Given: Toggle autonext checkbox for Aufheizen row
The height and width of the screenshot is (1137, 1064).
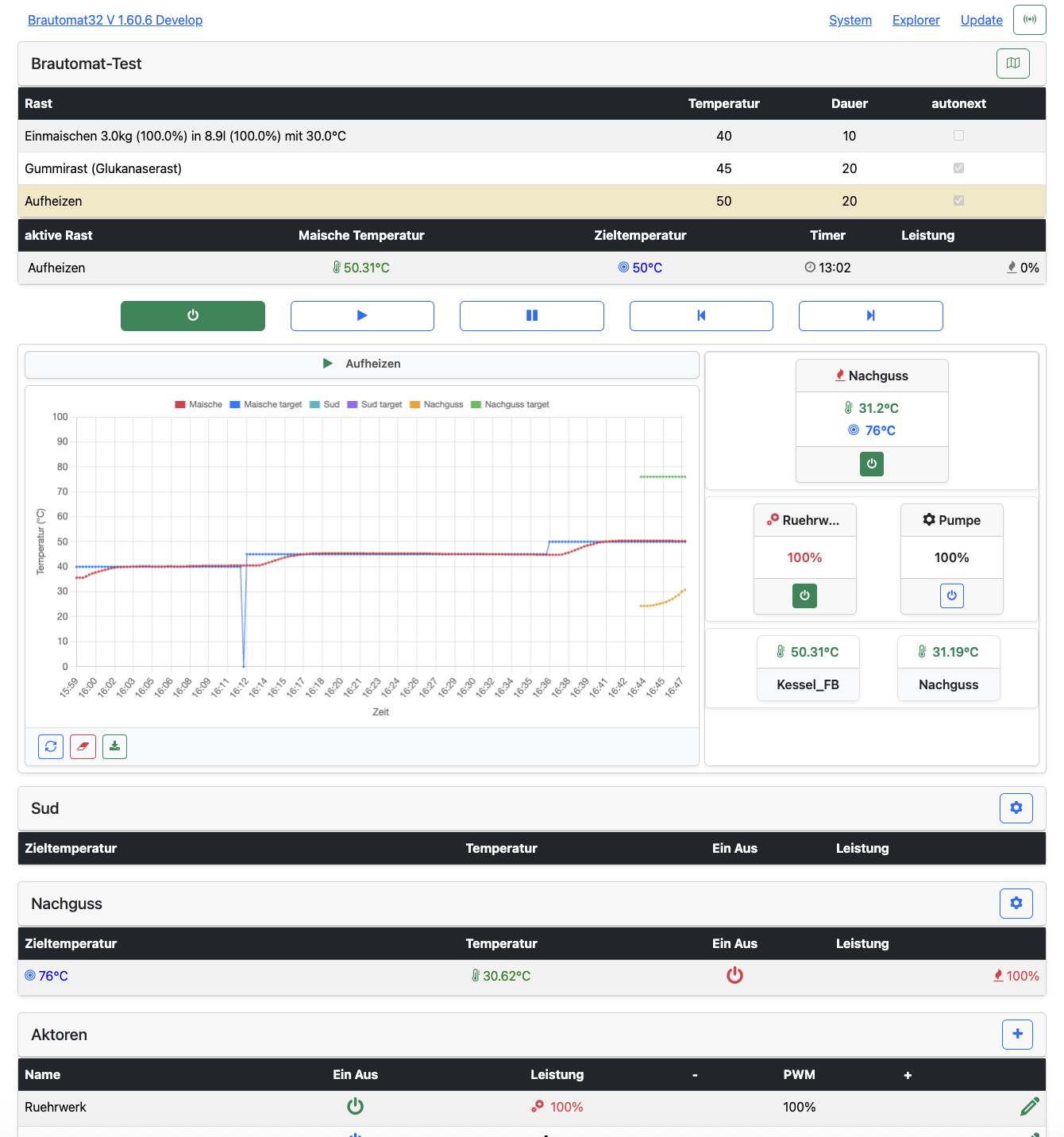Looking at the screenshot, I should [x=958, y=201].
